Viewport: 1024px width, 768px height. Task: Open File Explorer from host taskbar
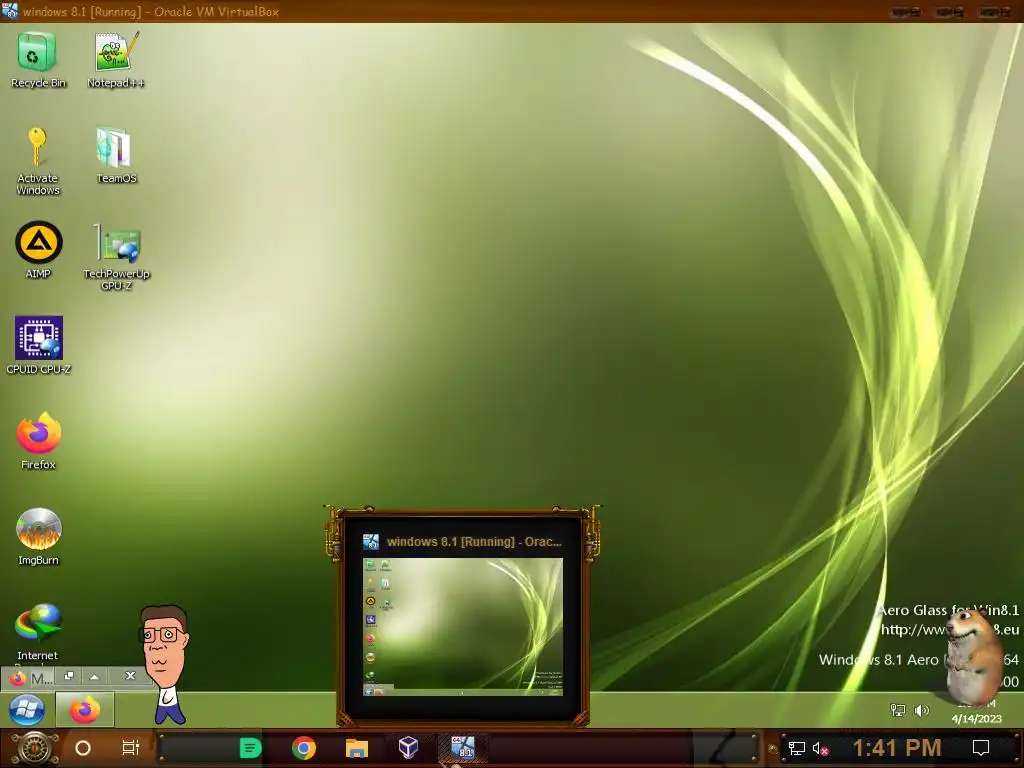tap(357, 748)
